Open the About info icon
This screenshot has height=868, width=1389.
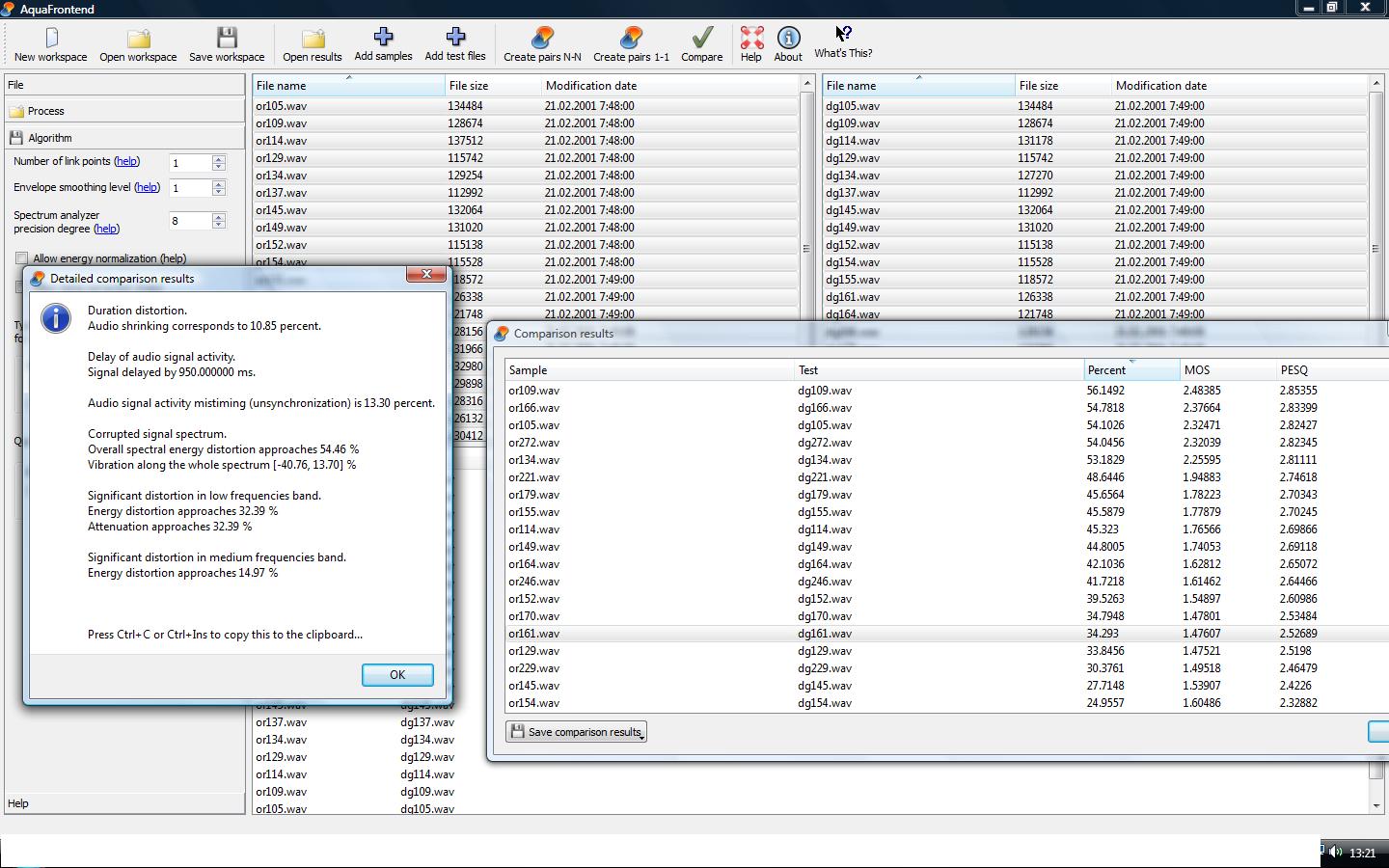click(x=788, y=38)
